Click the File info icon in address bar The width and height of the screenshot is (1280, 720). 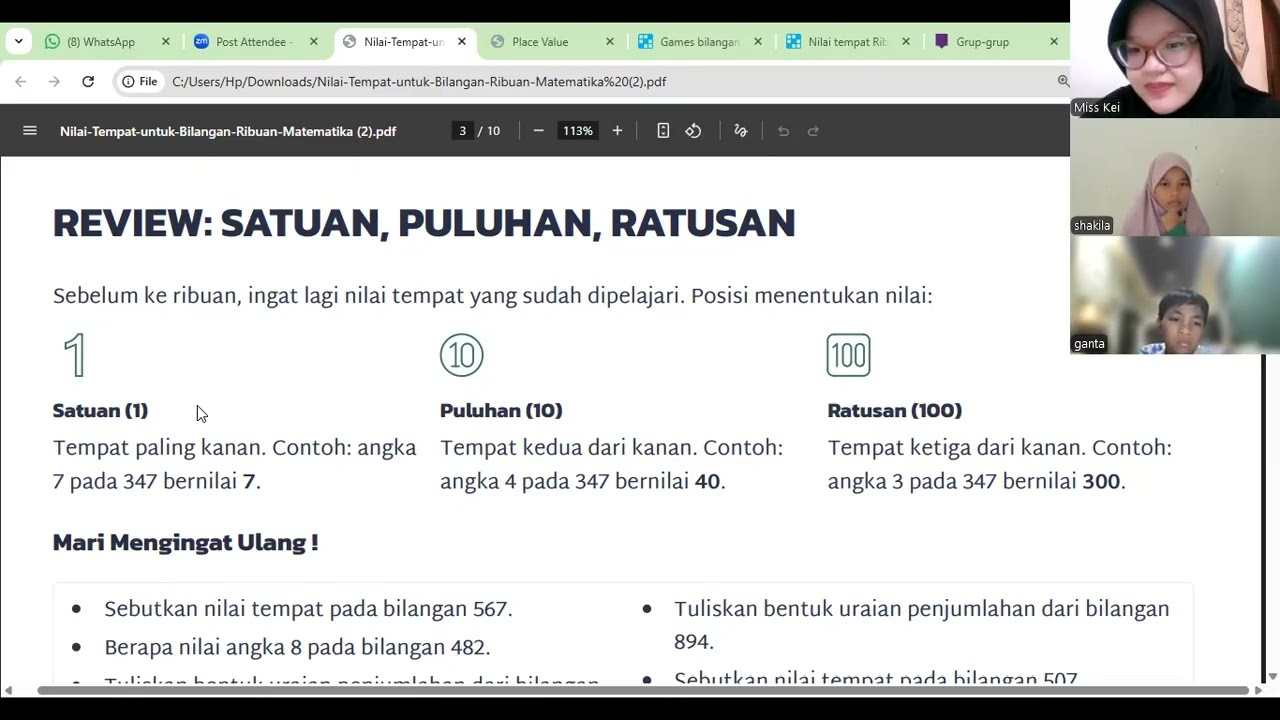140,82
